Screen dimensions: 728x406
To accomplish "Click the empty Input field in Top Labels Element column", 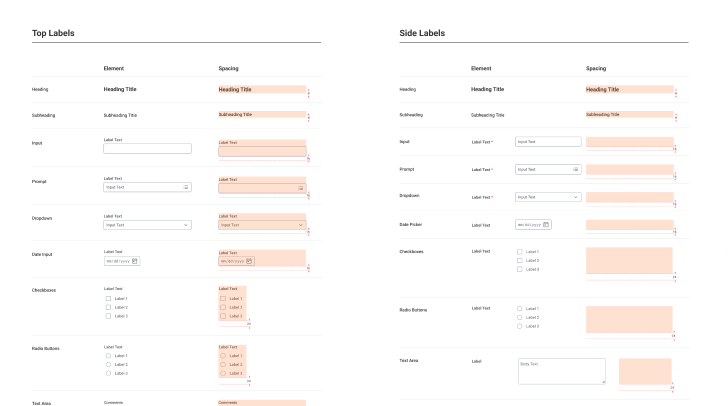I will pyautogui.click(x=147, y=149).
